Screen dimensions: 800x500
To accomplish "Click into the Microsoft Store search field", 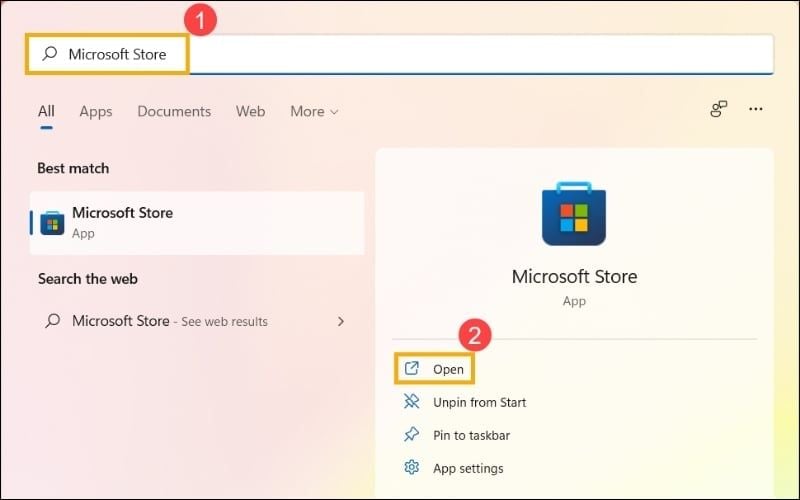I will tap(400, 54).
